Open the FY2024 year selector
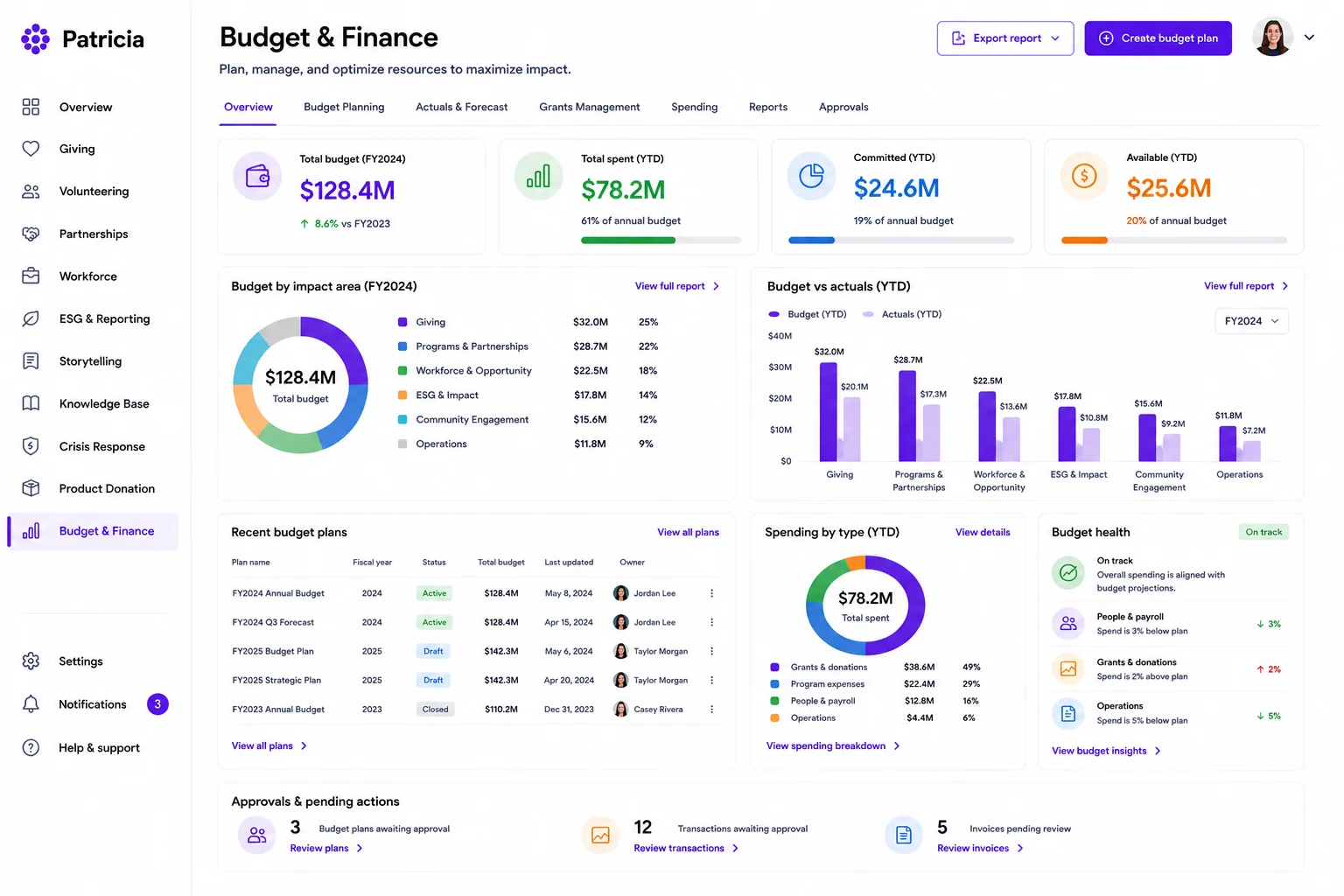 click(1251, 321)
